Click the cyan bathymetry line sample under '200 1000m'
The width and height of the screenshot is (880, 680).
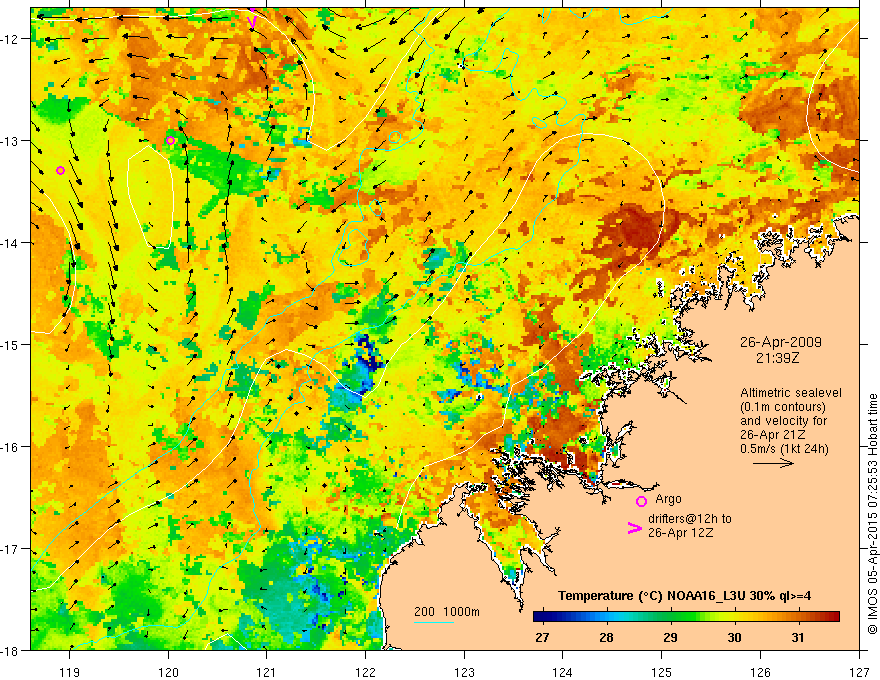(434, 622)
